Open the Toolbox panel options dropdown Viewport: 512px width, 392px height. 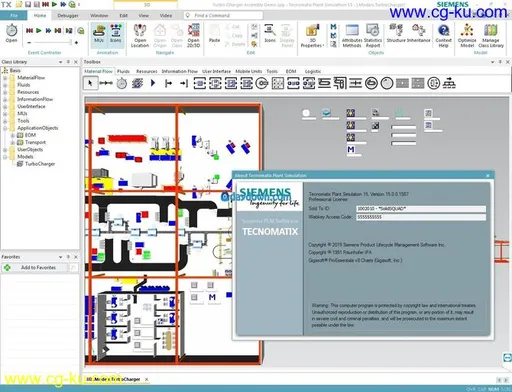pyautogui.click(x=492, y=62)
